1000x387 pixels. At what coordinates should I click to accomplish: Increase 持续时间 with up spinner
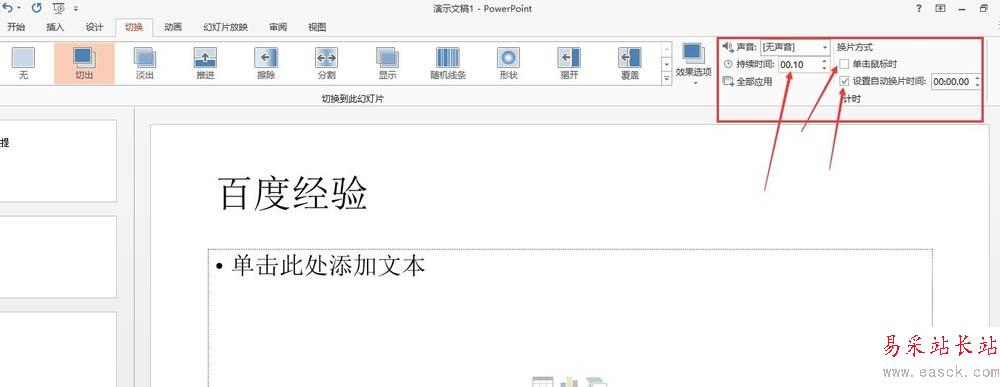tap(825, 61)
